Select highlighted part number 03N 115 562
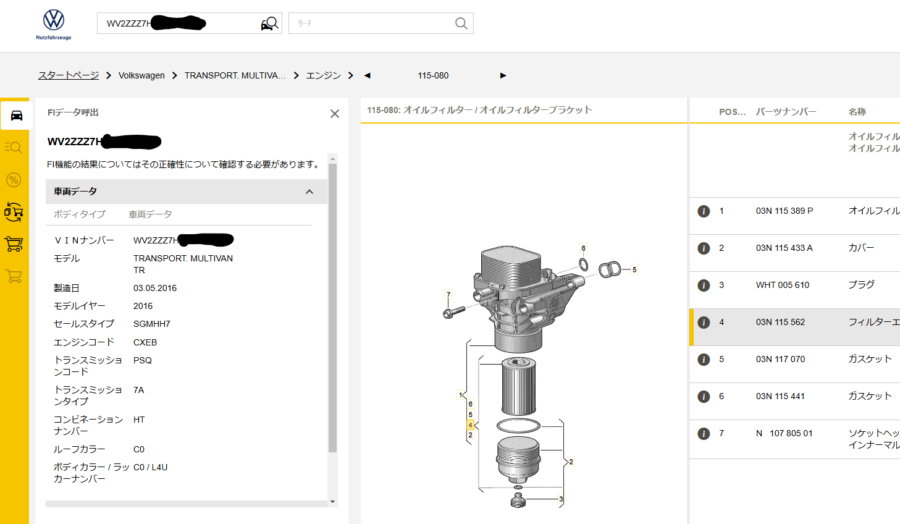 (x=780, y=323)
